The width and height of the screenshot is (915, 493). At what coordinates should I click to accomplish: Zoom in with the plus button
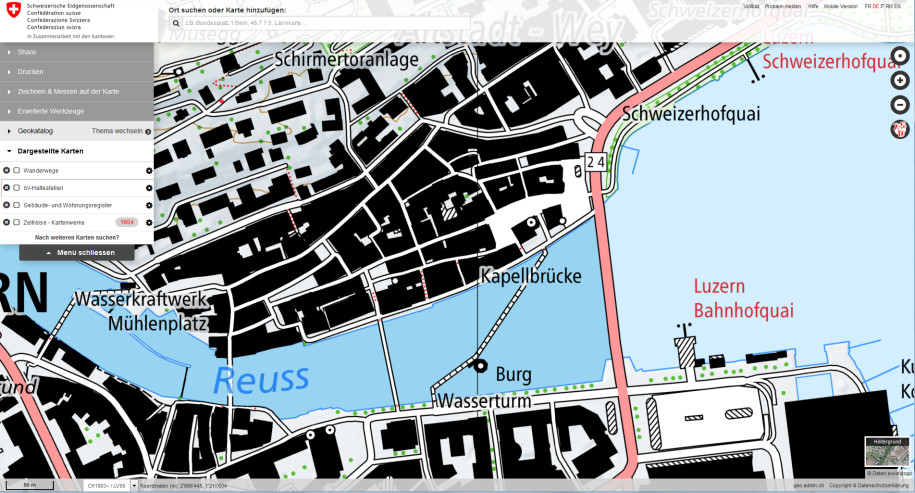click(899, 81)
